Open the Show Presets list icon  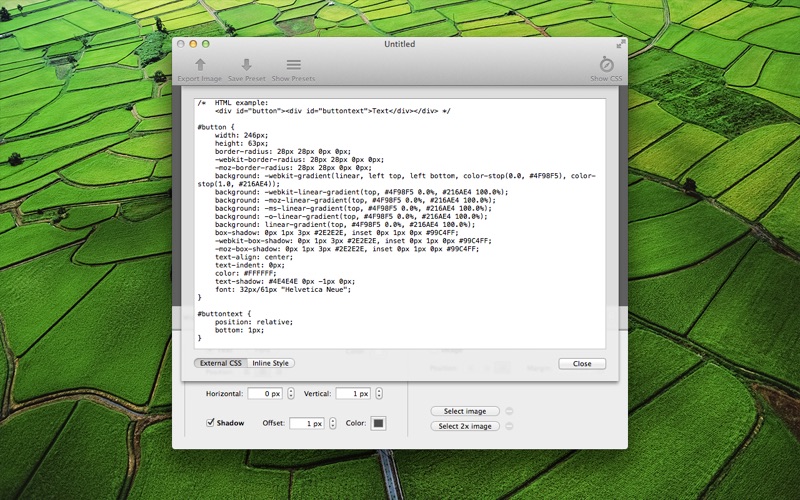click(293, 65)
